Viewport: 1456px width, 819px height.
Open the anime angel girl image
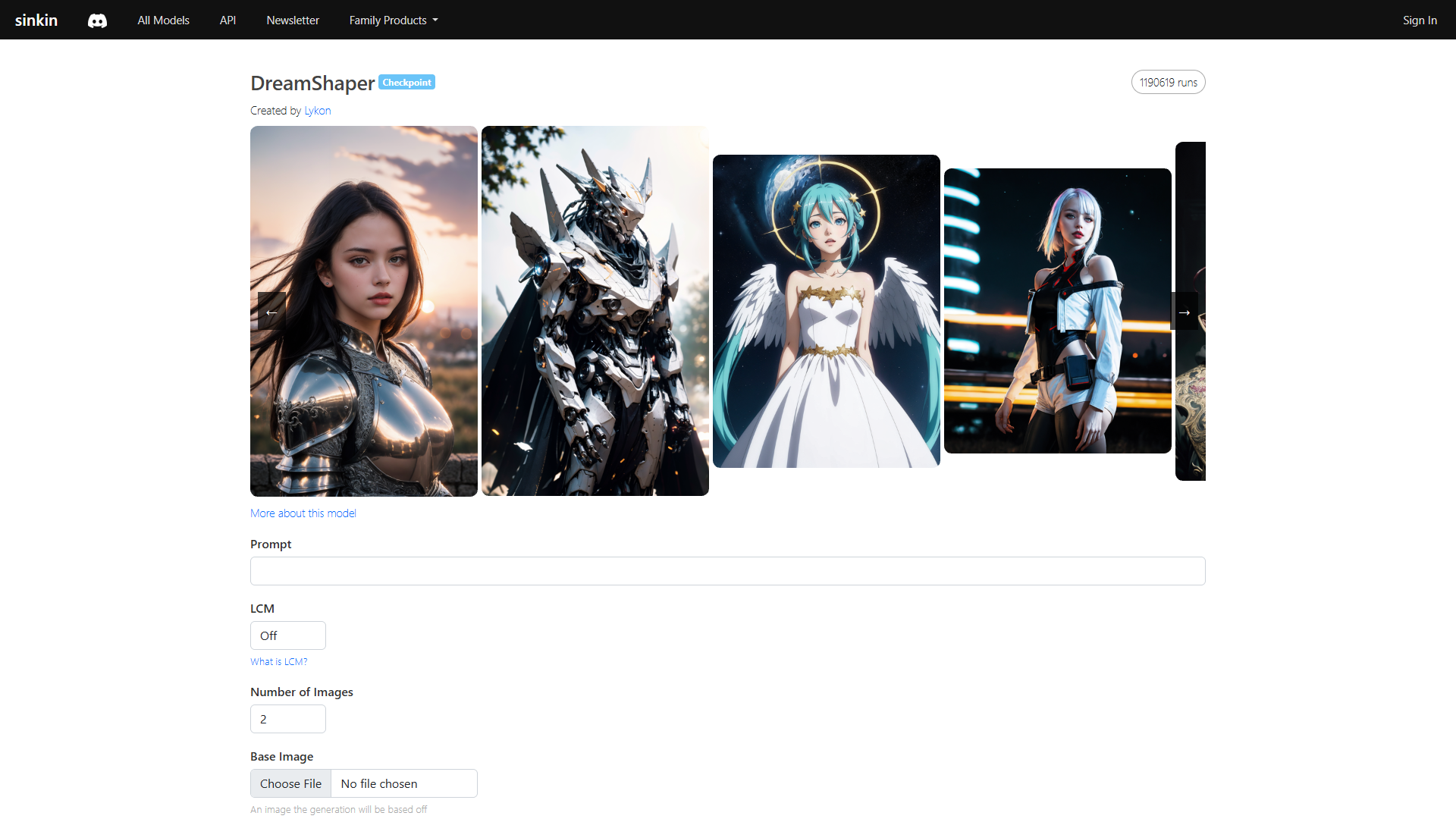coord(827,311)
